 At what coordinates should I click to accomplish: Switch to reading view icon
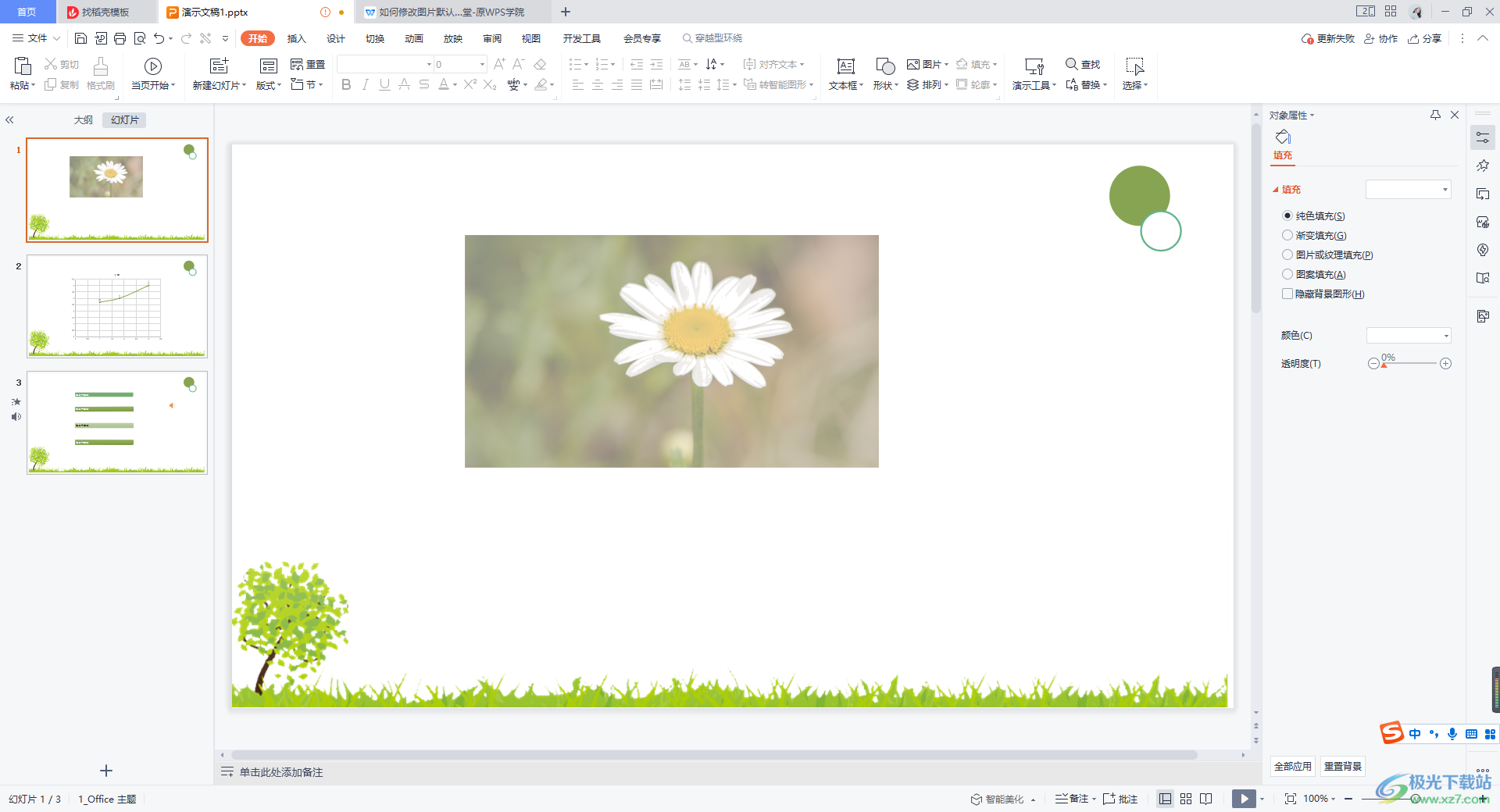point(1206,799)
